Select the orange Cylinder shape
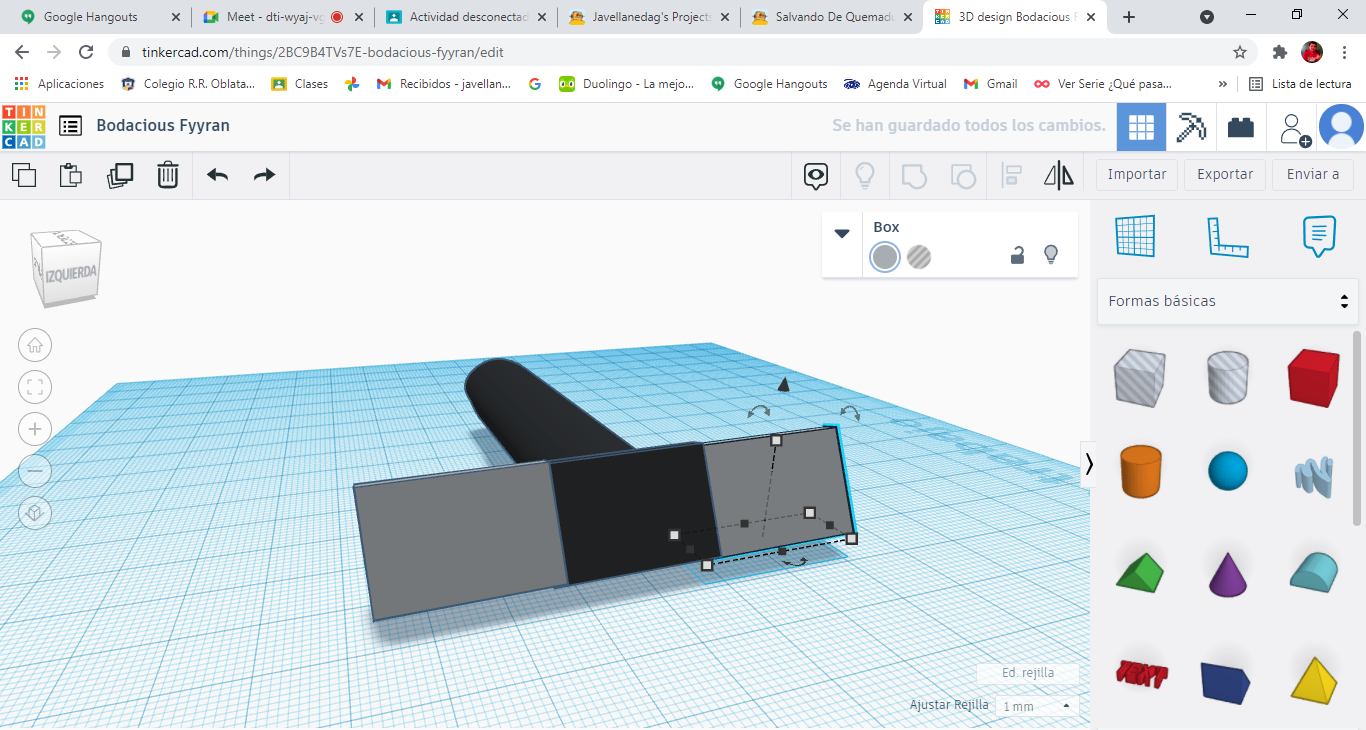1366x730 pixels. tap(1139, 471)
